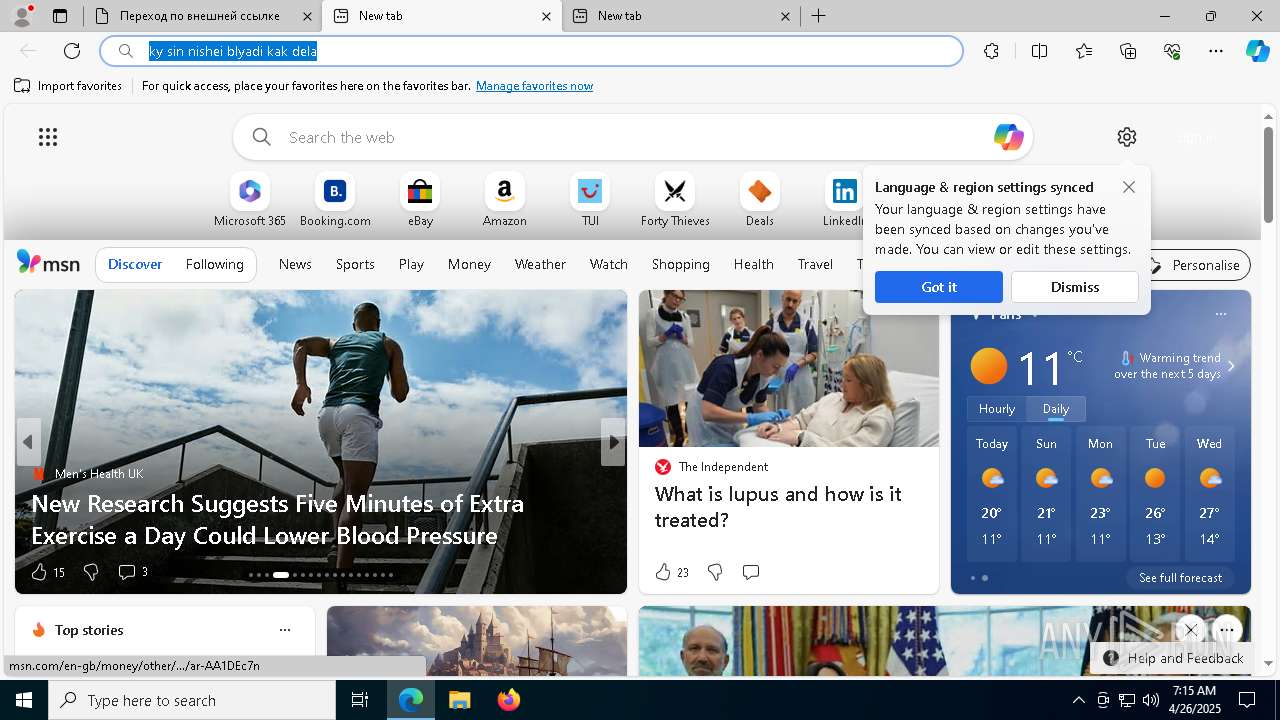Open weather card options menu

1220,314
